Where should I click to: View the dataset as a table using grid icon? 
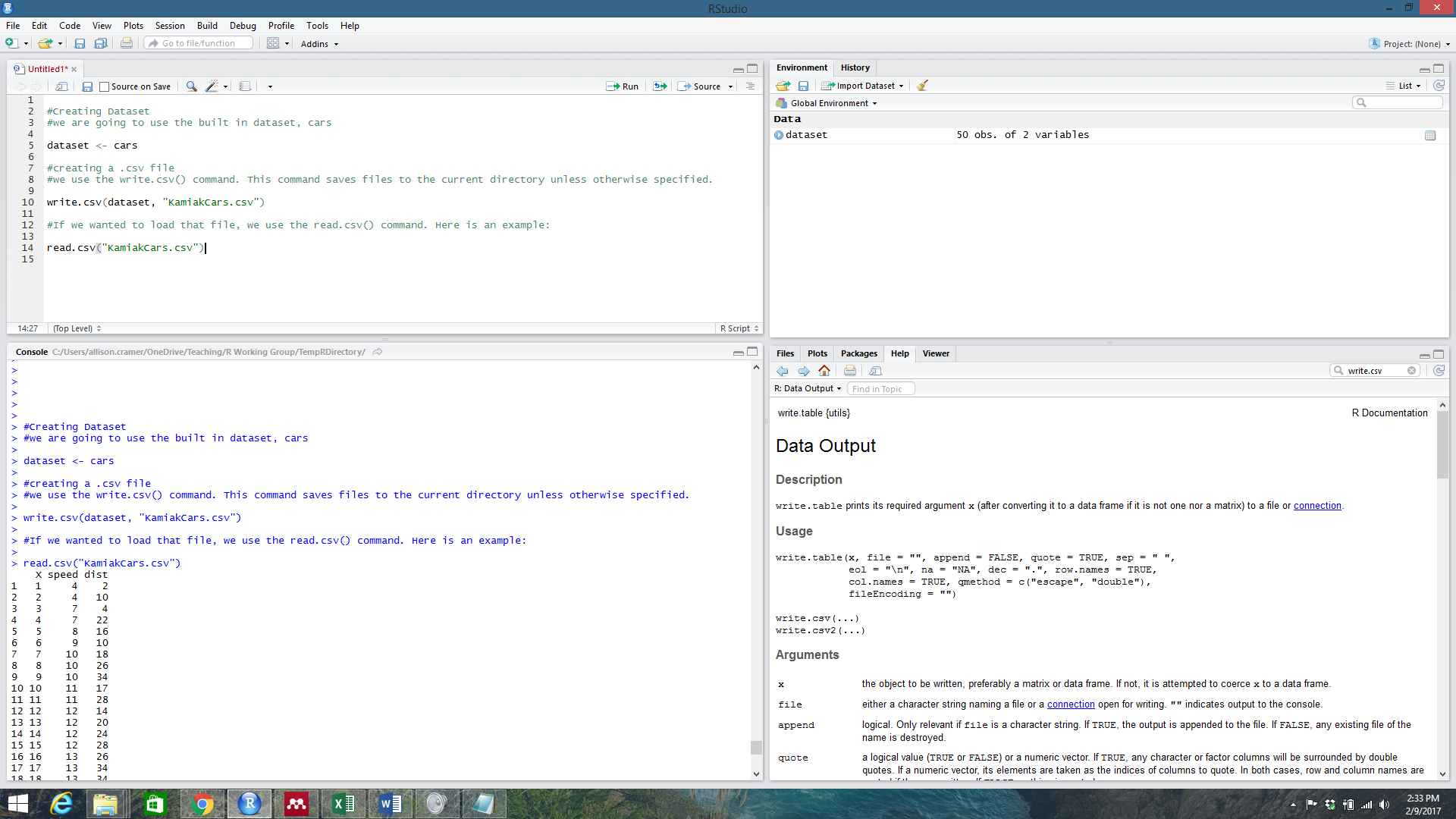[x=1430, y=135]
